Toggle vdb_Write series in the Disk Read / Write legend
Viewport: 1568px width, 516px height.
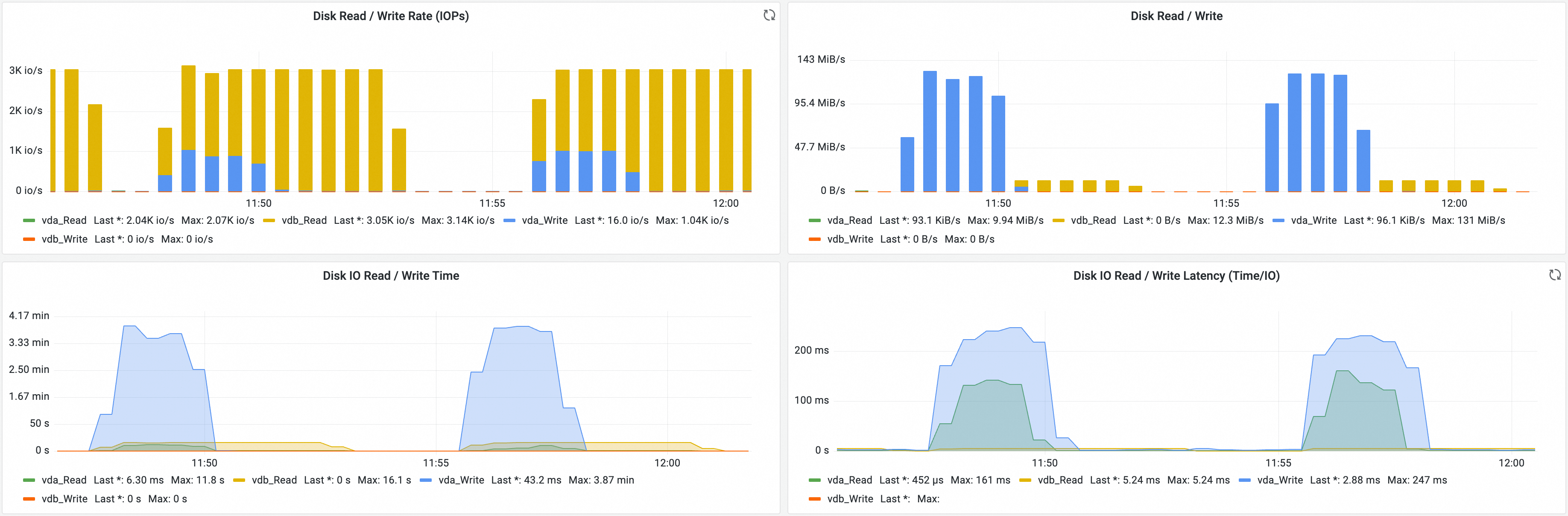[850, 239]
